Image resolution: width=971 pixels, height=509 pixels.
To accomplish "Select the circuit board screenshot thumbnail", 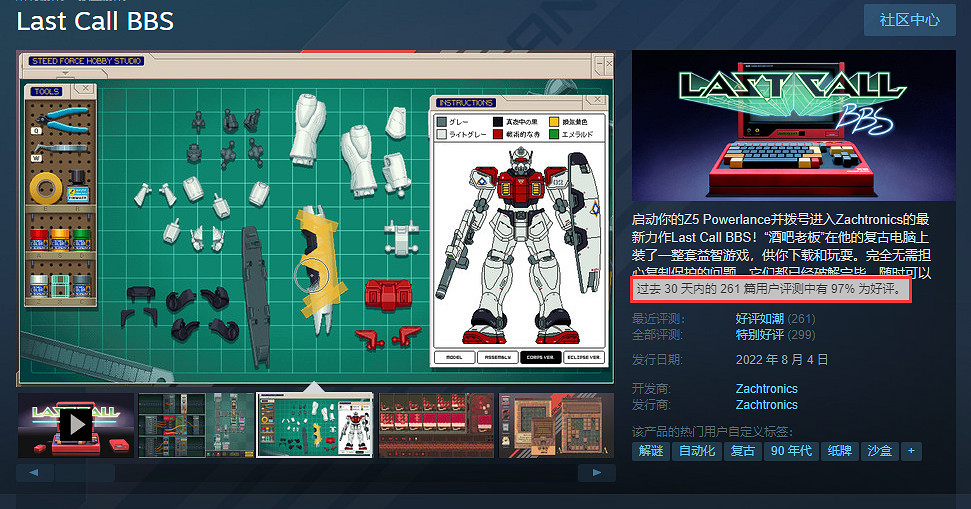I will [x=196, y=425].
